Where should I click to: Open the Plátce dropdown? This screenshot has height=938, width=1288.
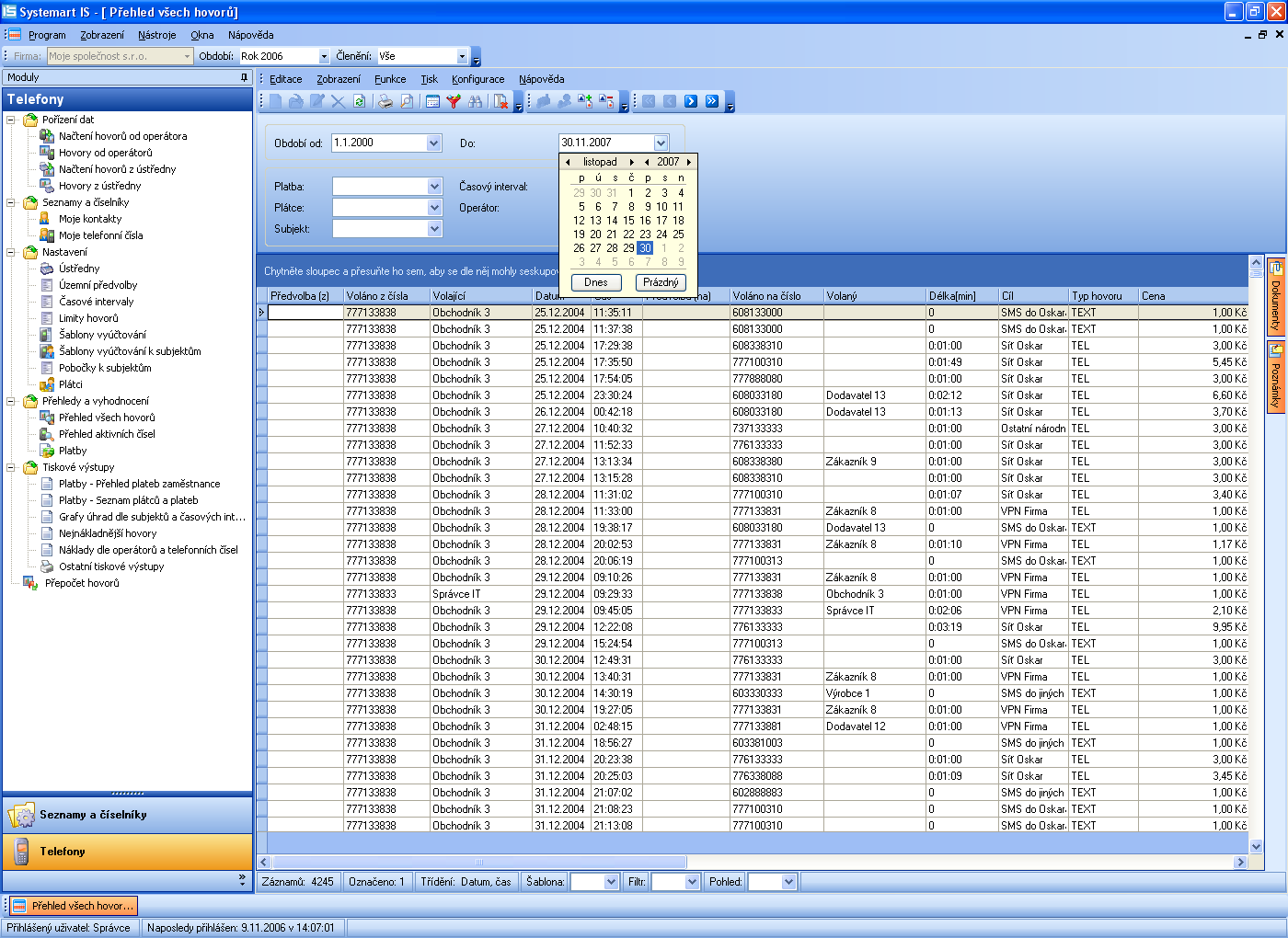(434, 208)
